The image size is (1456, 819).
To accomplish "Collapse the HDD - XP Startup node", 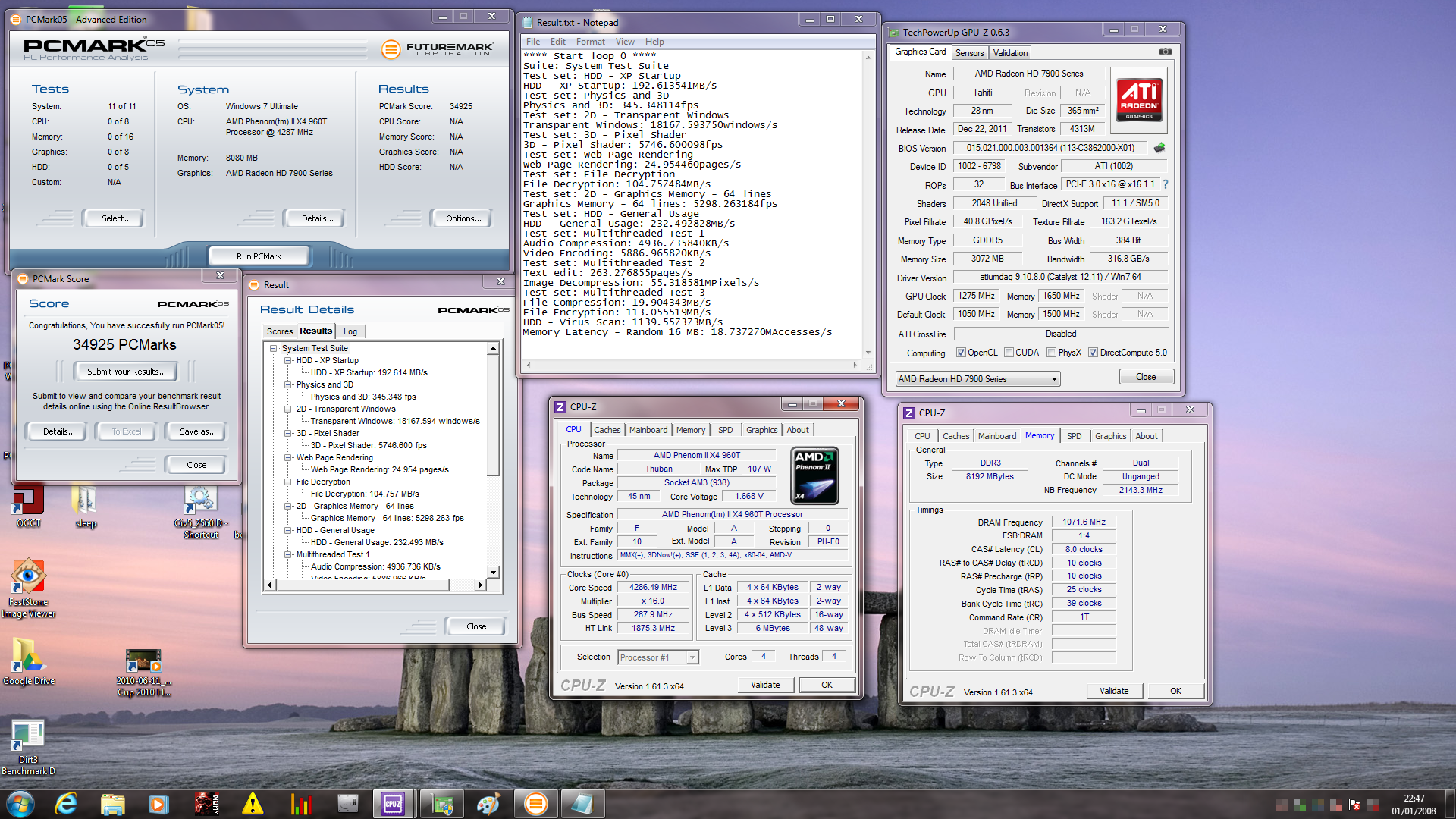I will click(x=288, y=361).
